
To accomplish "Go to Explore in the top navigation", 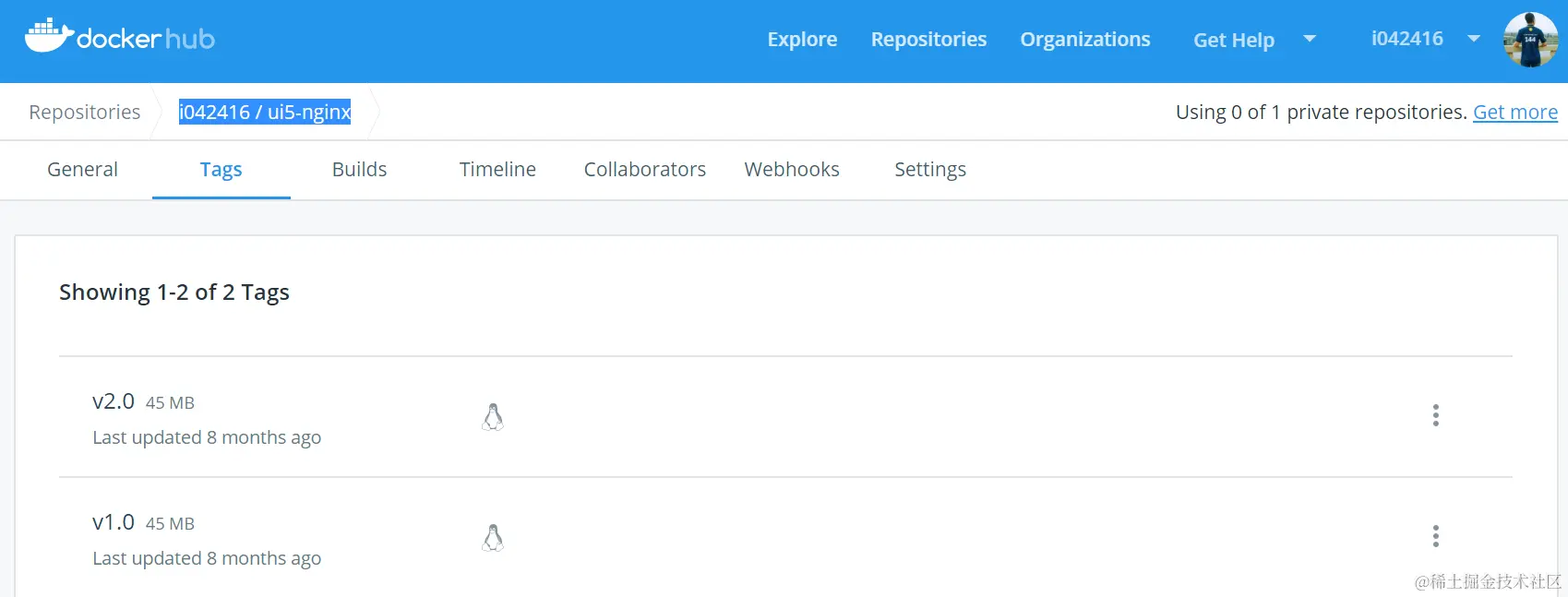I will 802,40.
